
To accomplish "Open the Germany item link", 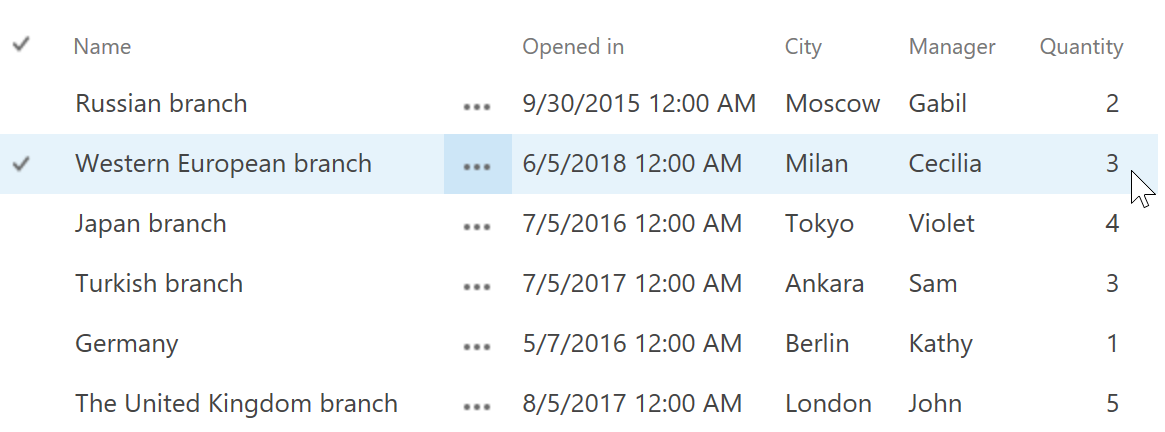I will [x=127, y=344].
